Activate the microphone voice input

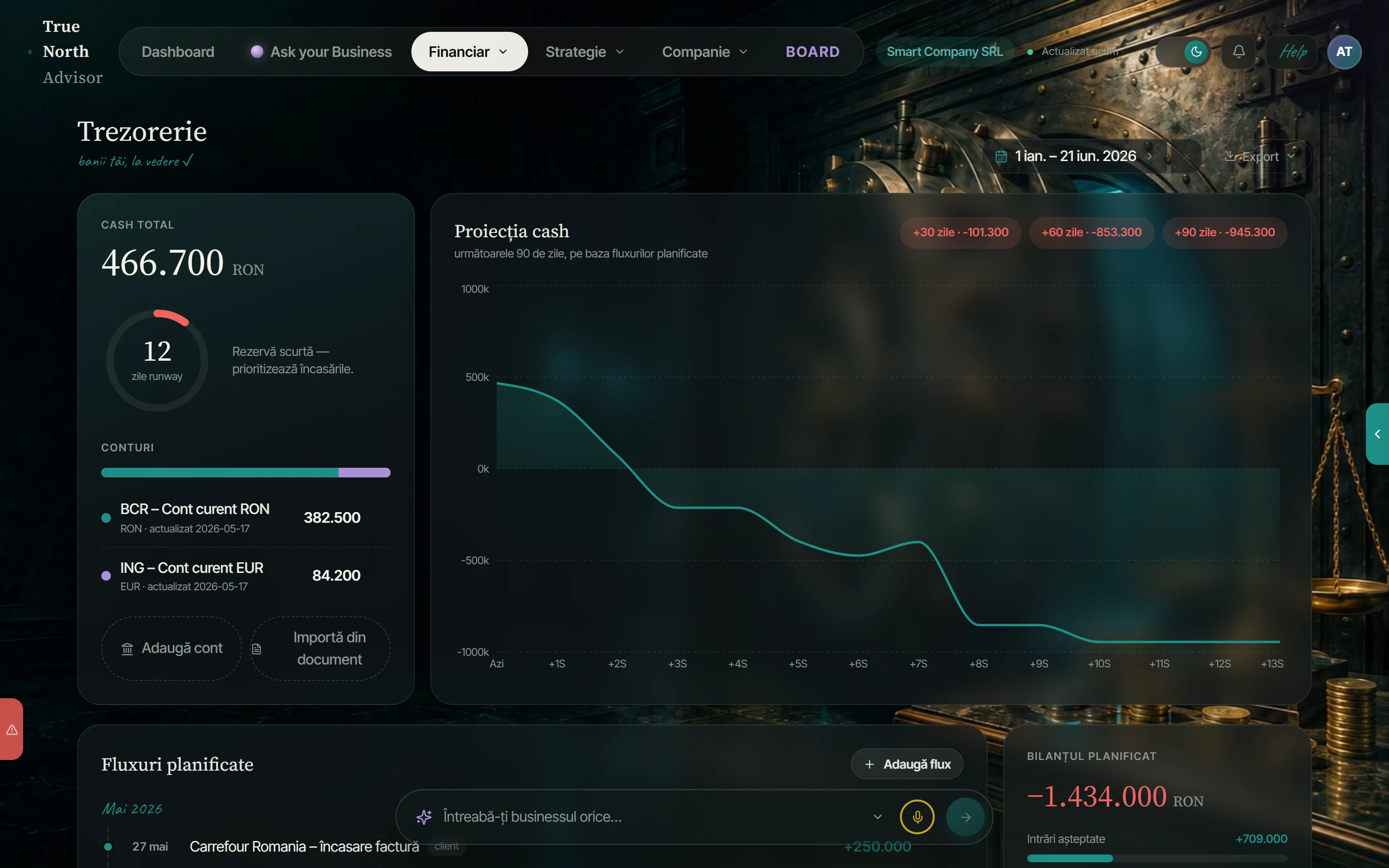point(917,817)
